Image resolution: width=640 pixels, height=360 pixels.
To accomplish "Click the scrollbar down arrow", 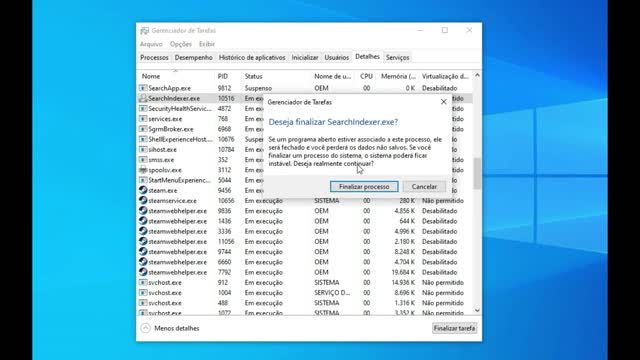I will (477, 311).
